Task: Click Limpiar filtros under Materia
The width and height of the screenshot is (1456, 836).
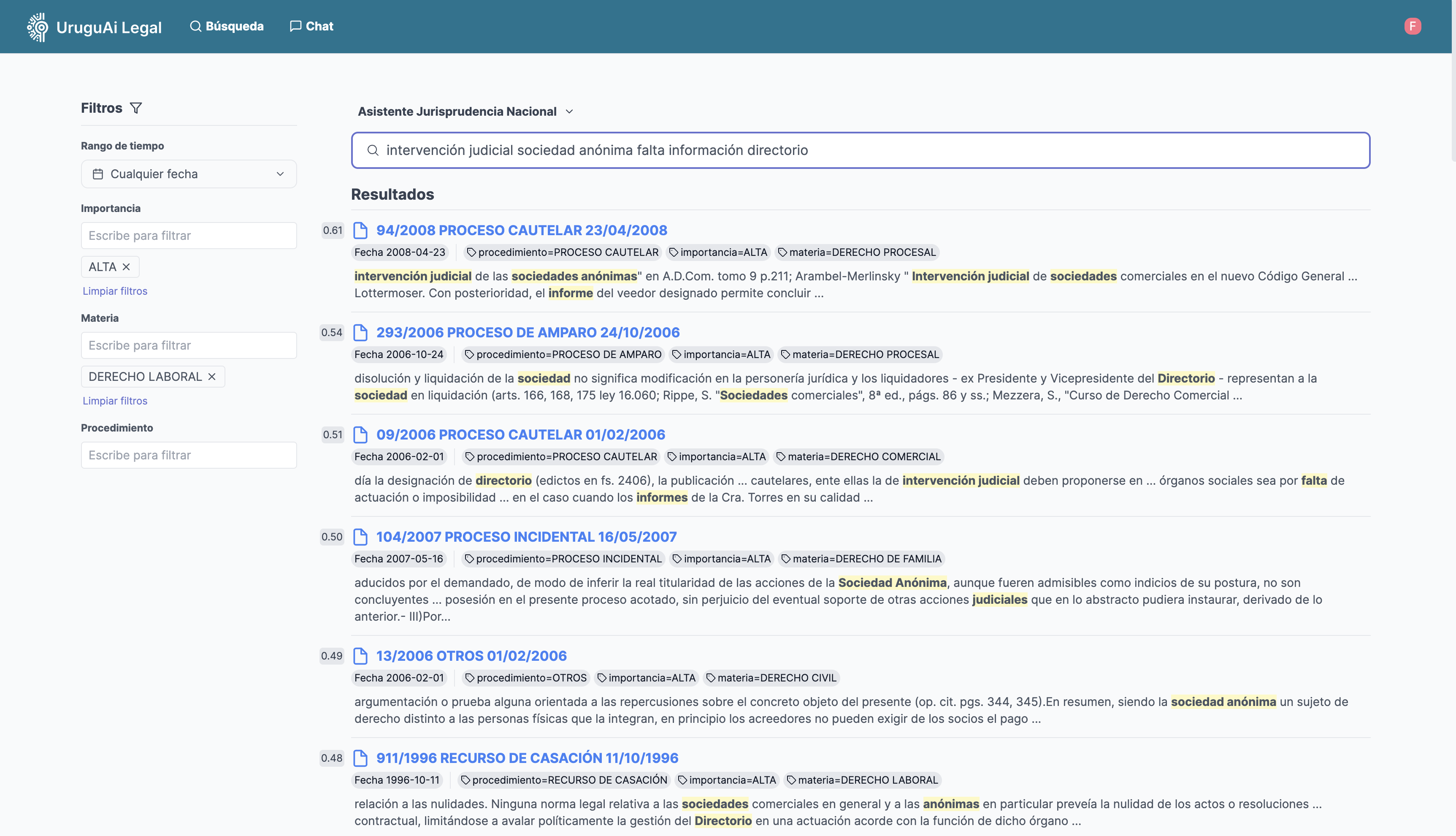Action: (115, 401)
